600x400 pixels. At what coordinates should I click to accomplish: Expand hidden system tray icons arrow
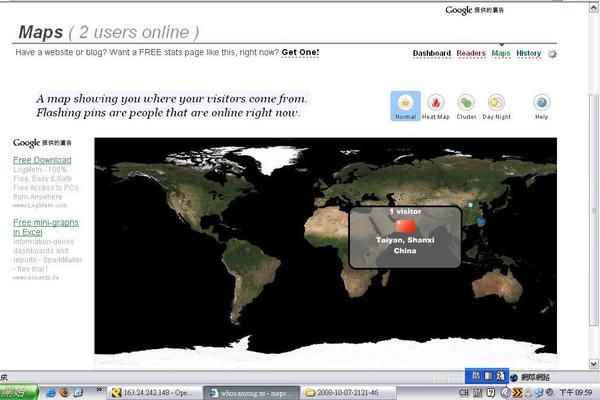click(505, 393)
